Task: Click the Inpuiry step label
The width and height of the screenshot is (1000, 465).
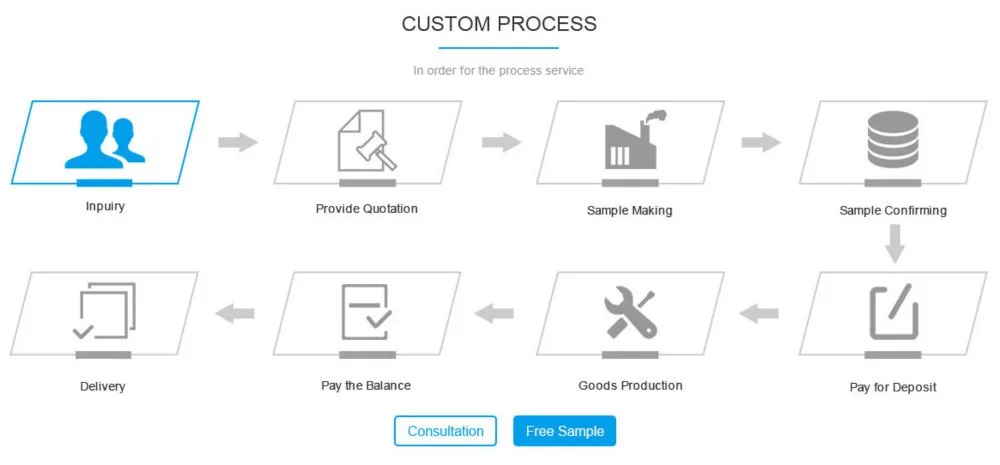Action: (105, 206)
